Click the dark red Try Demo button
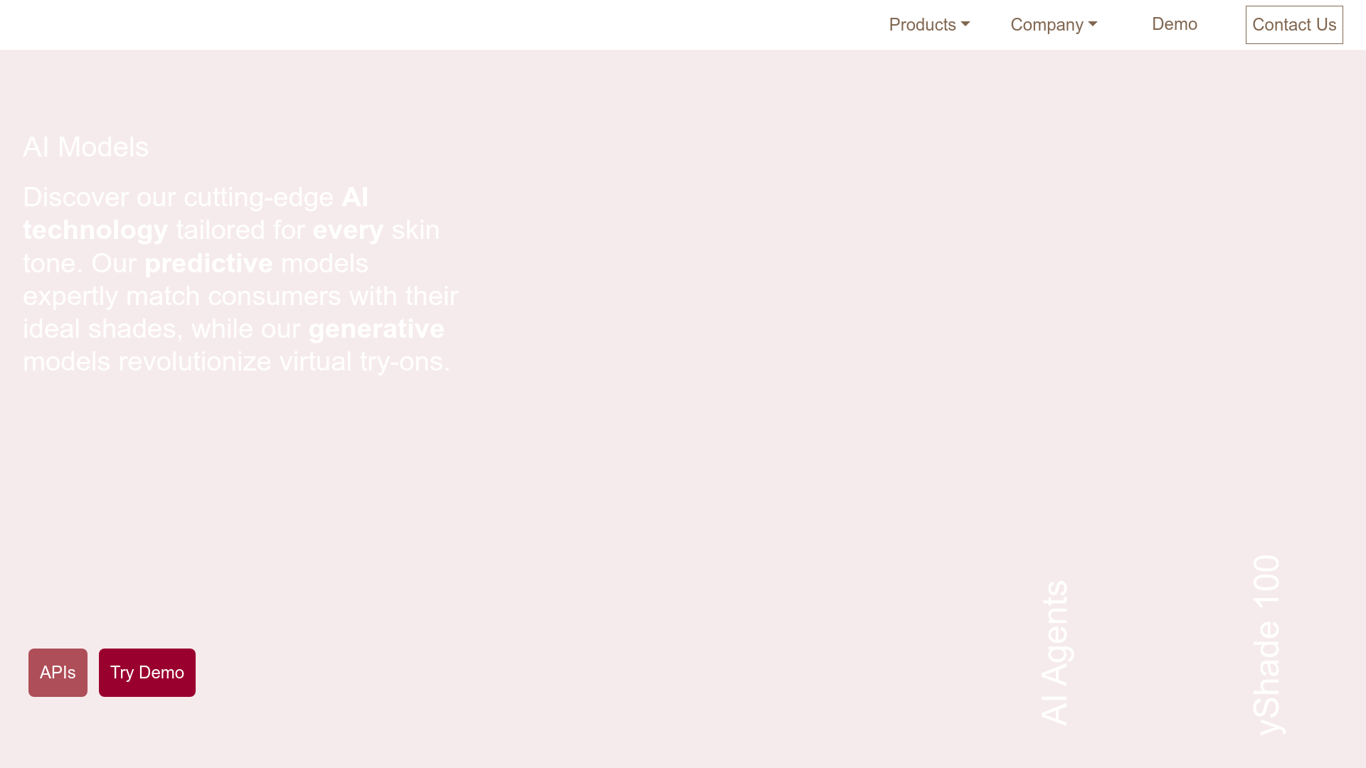Image resolution: width=1366 pixels, height=768 pixels. (x=147, y=672)
